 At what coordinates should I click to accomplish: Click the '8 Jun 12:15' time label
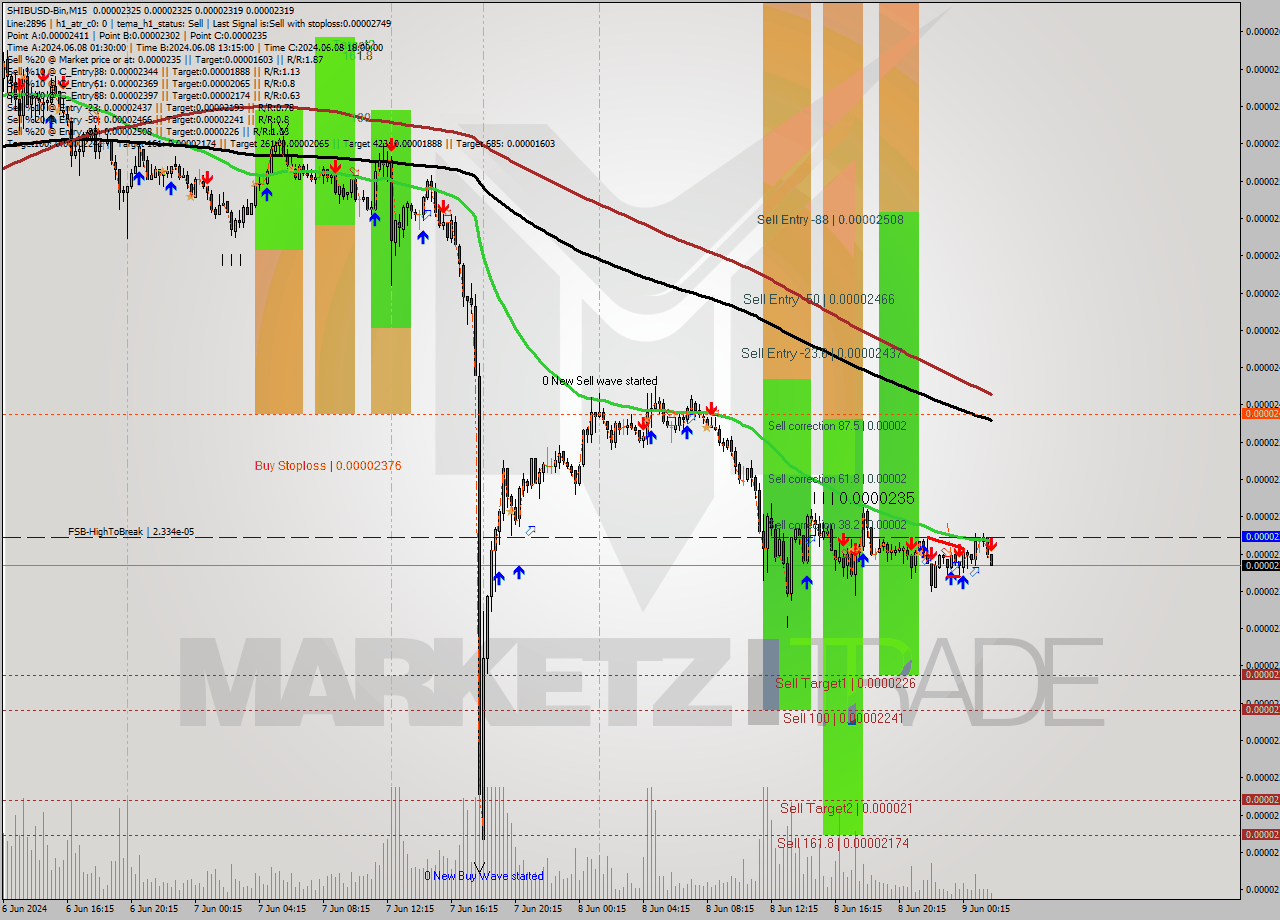click(796, 909)
